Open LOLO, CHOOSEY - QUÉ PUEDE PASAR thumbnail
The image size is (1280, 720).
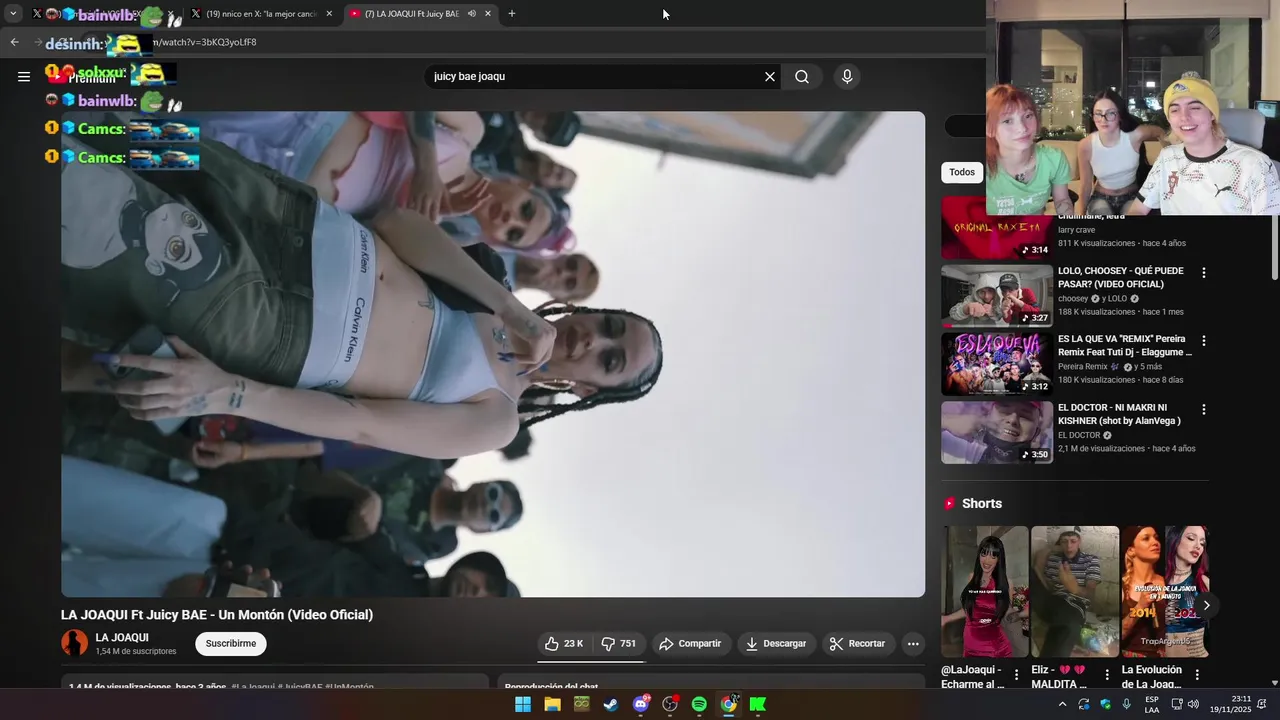pos(997,295)
